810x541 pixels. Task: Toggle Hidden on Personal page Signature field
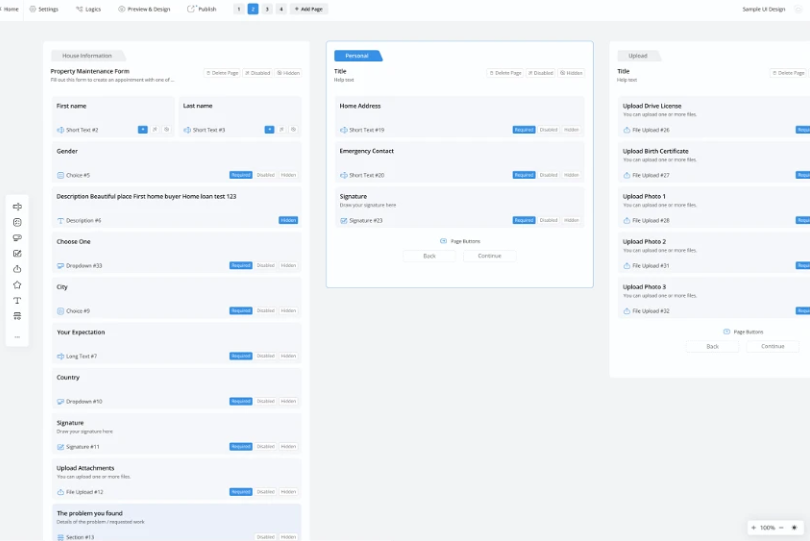point(571,220)
